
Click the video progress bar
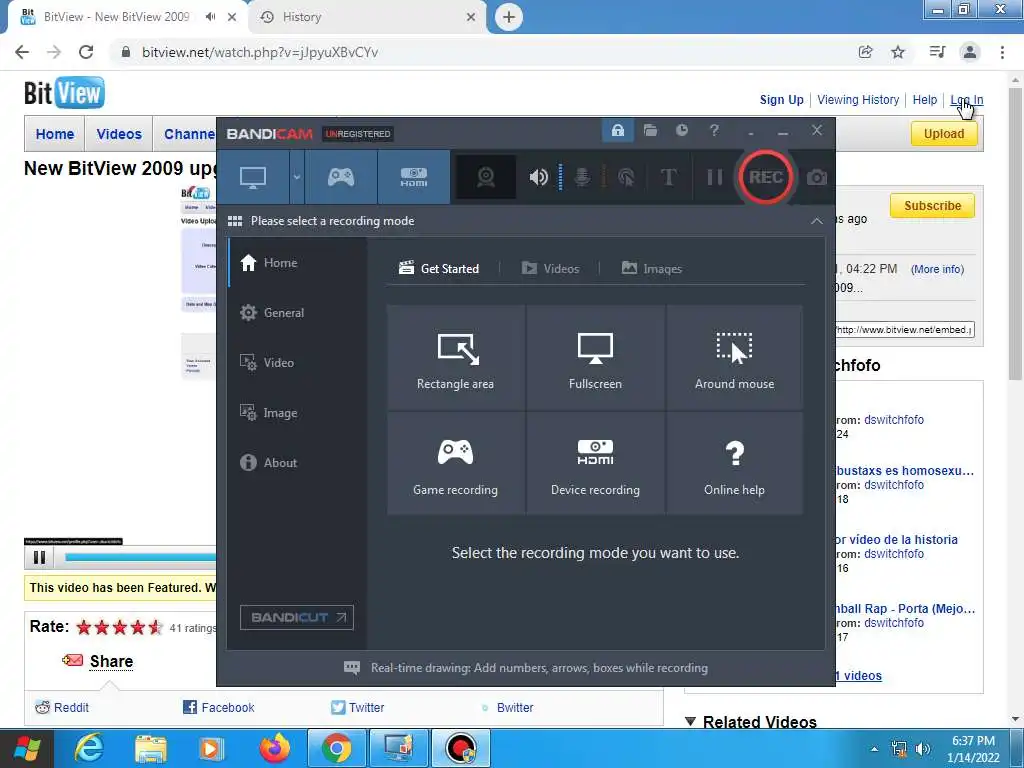coord(140,557)
